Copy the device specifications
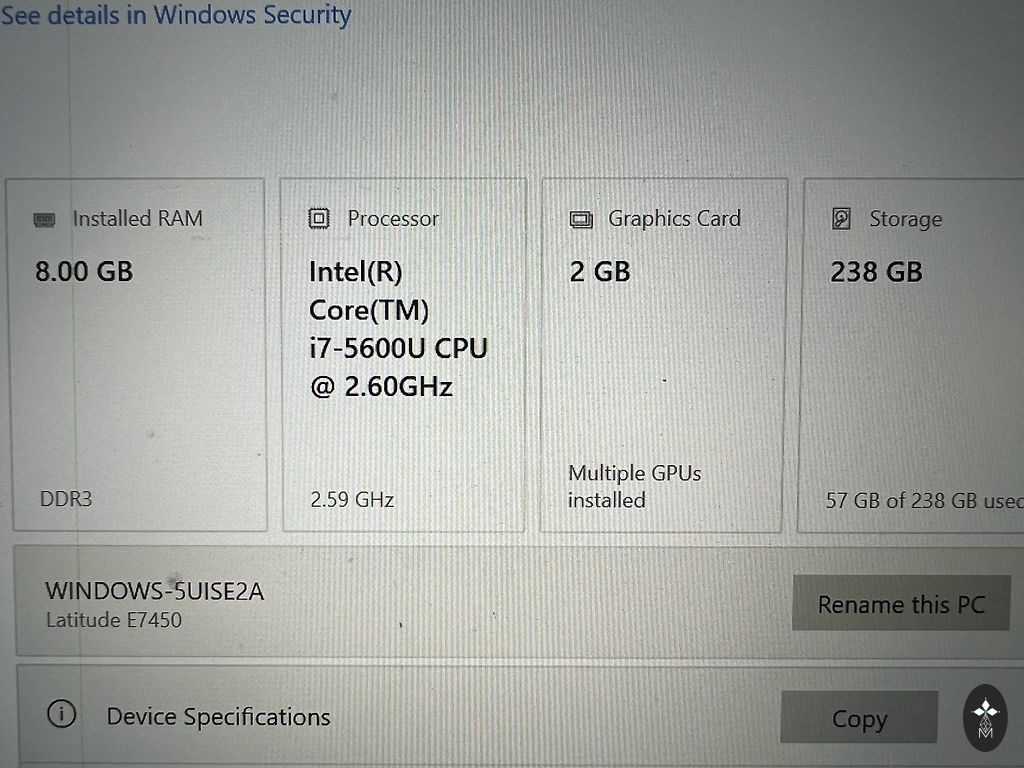This screenshot has width=1024, height=768. 858,718
